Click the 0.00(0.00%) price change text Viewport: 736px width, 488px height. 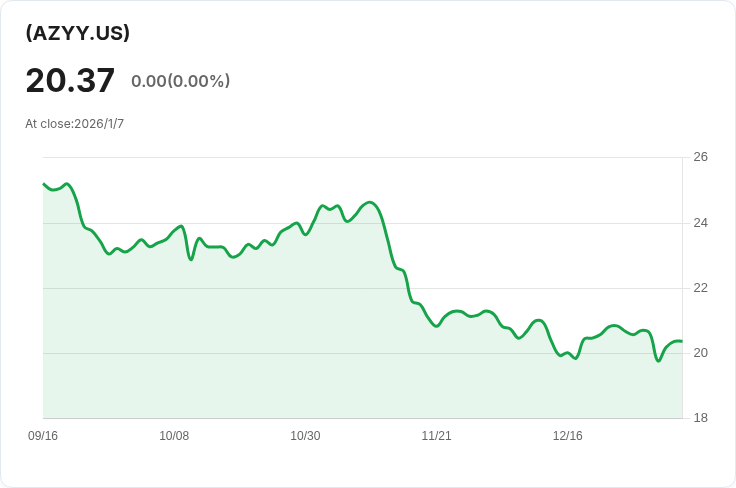point(180,81)
